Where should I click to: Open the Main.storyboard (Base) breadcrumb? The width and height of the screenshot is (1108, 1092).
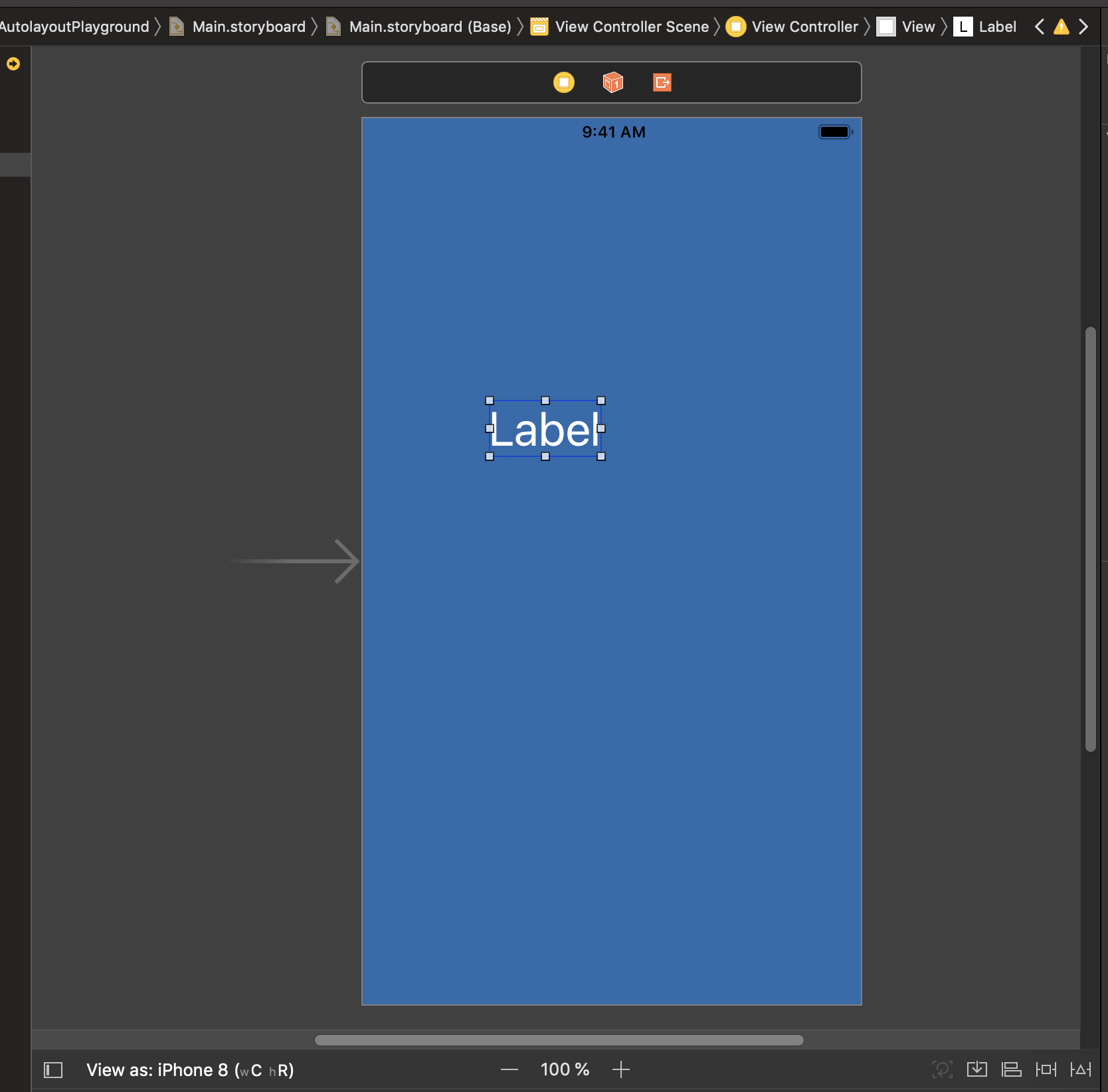point(429,27)
